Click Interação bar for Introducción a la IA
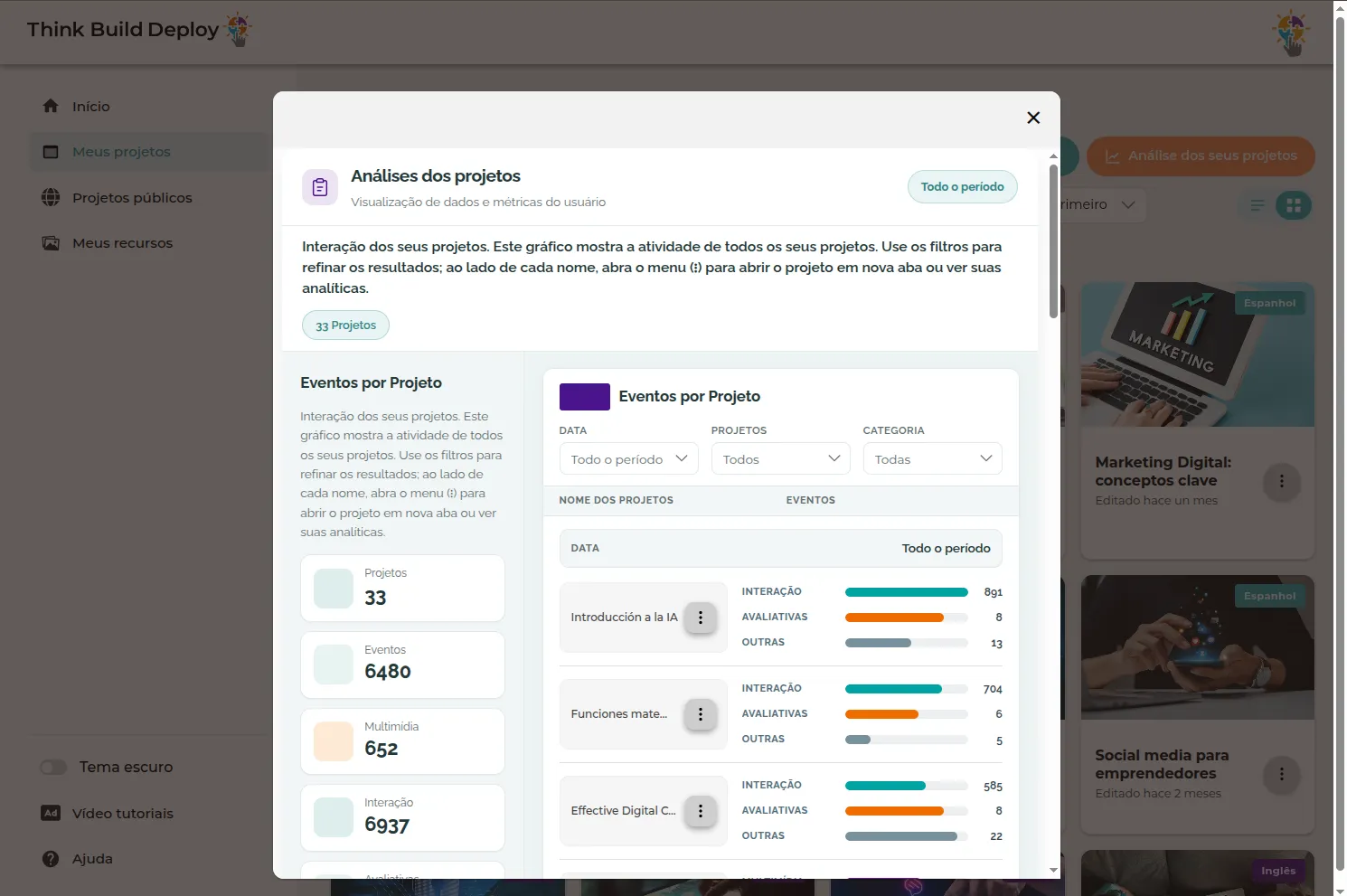 click(907, 592)
